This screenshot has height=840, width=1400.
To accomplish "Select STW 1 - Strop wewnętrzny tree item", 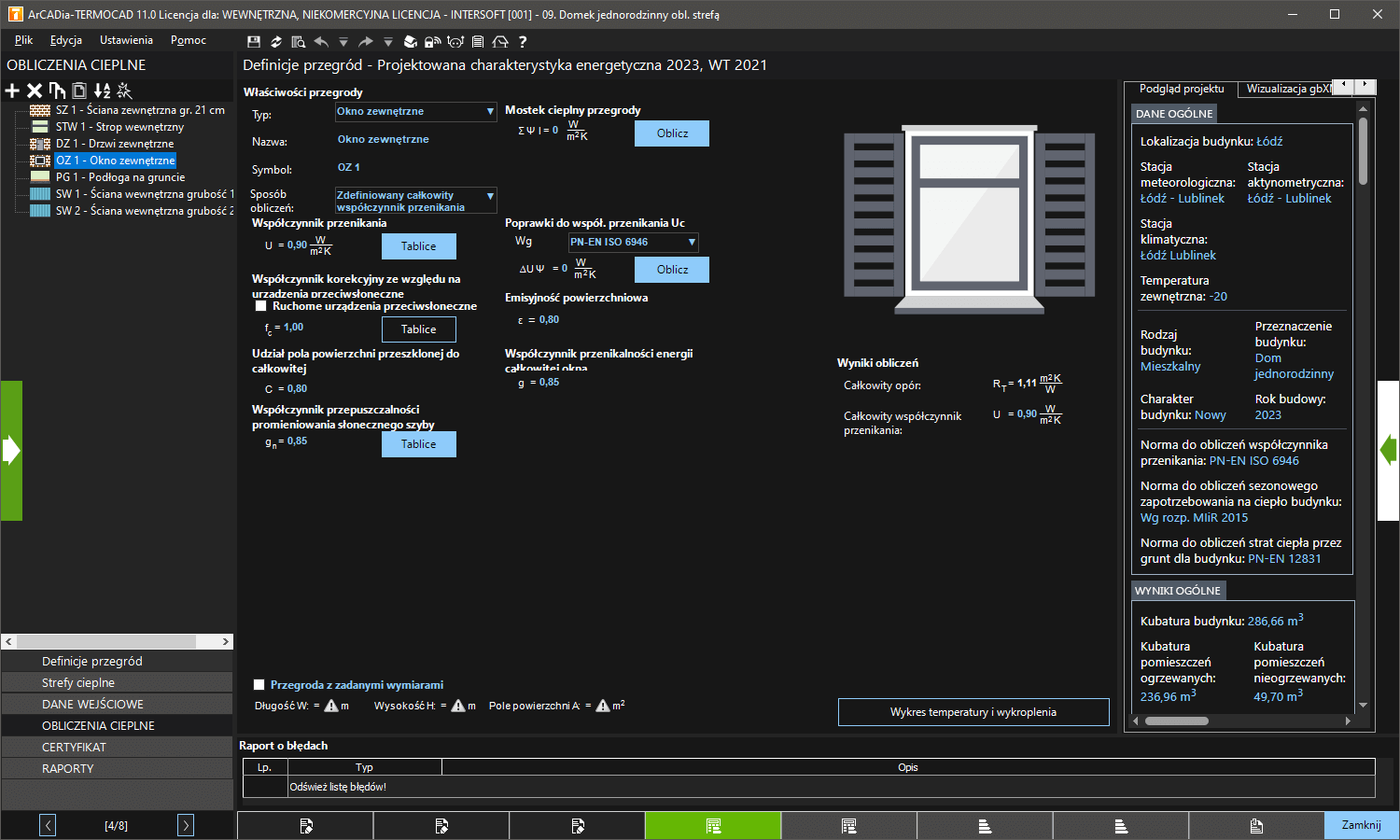I will coord(119,127).
